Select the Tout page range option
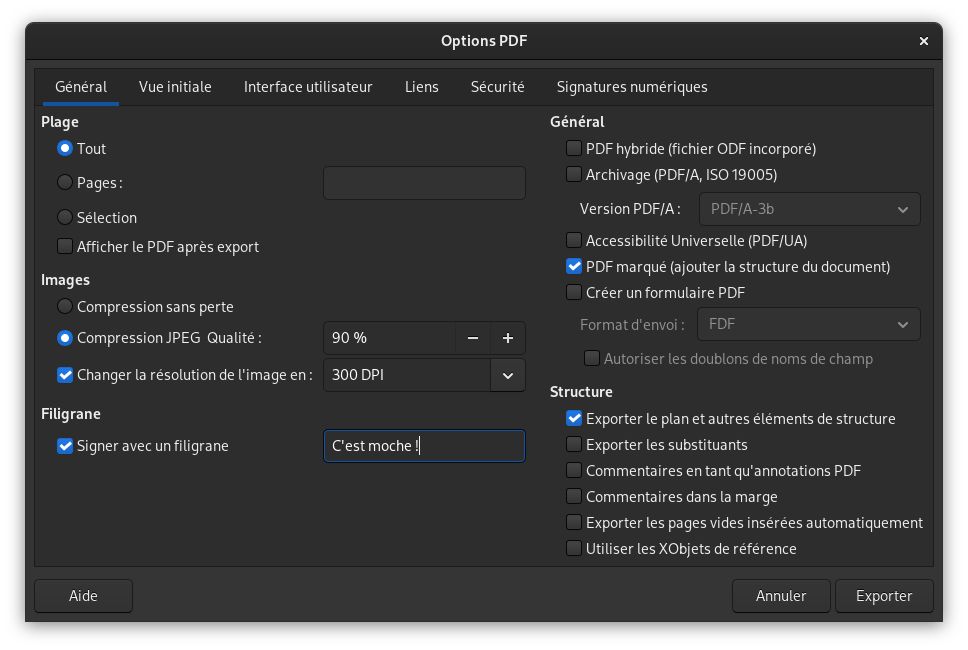Screen dimensions: 968x650 [65, 148]
